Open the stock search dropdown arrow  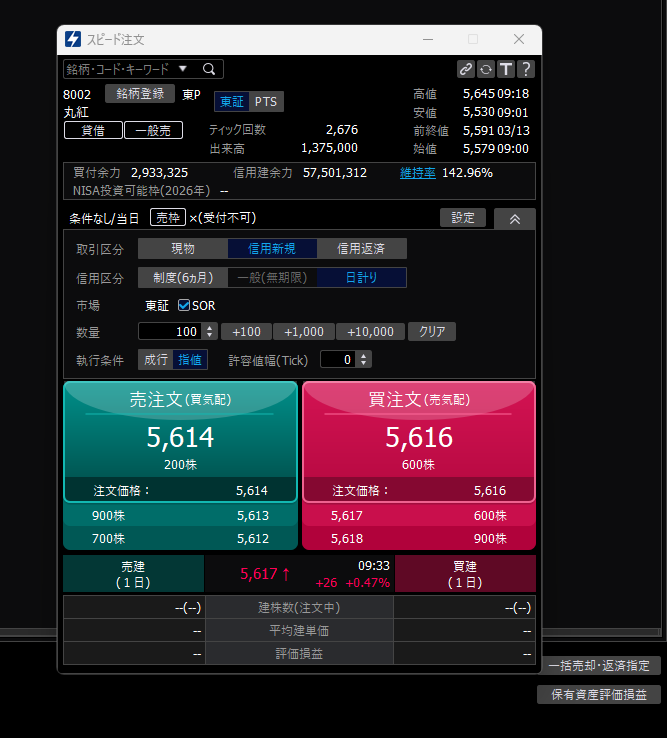click(183, 69)
